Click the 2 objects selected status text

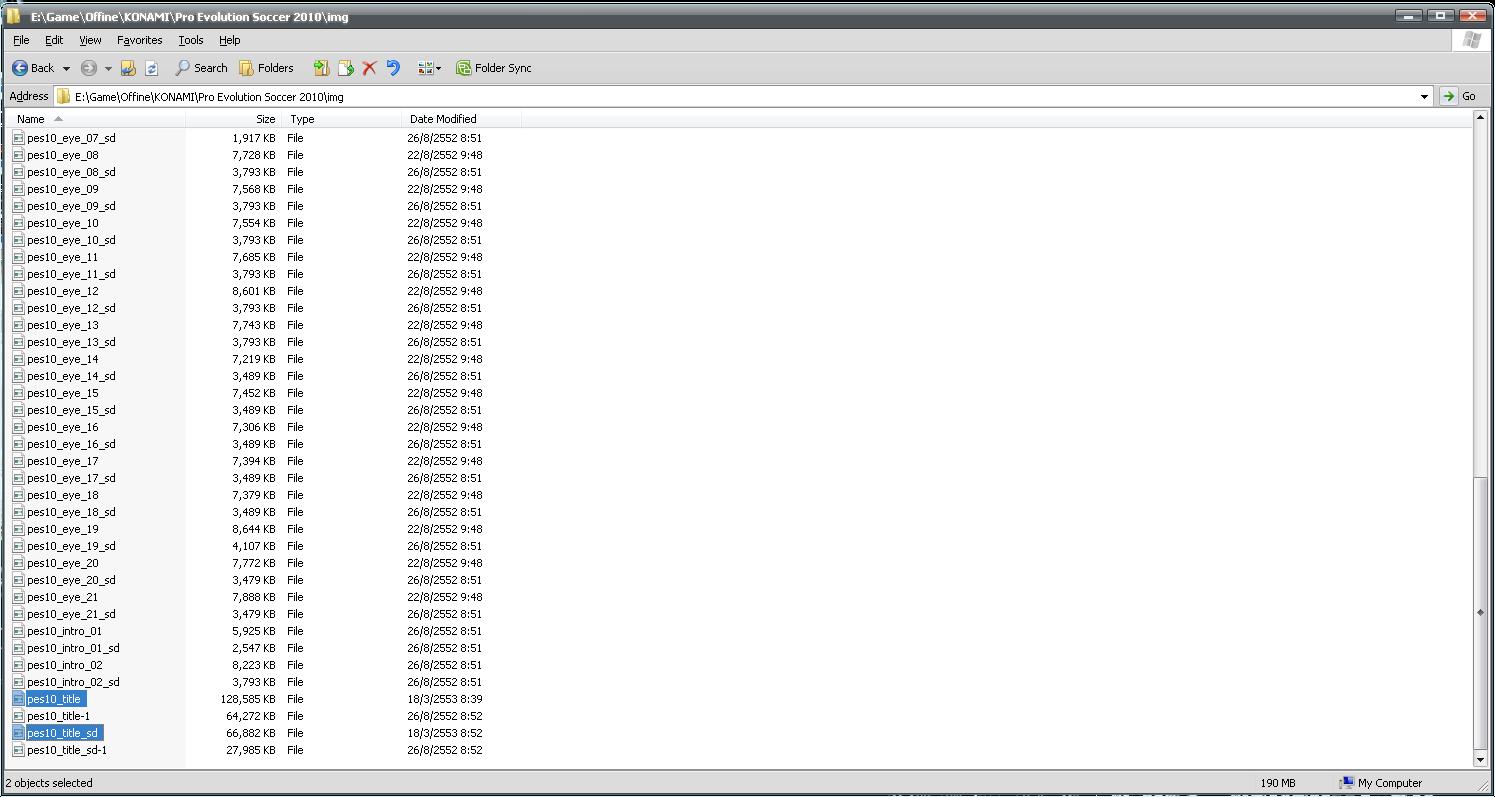click(49, 783)
